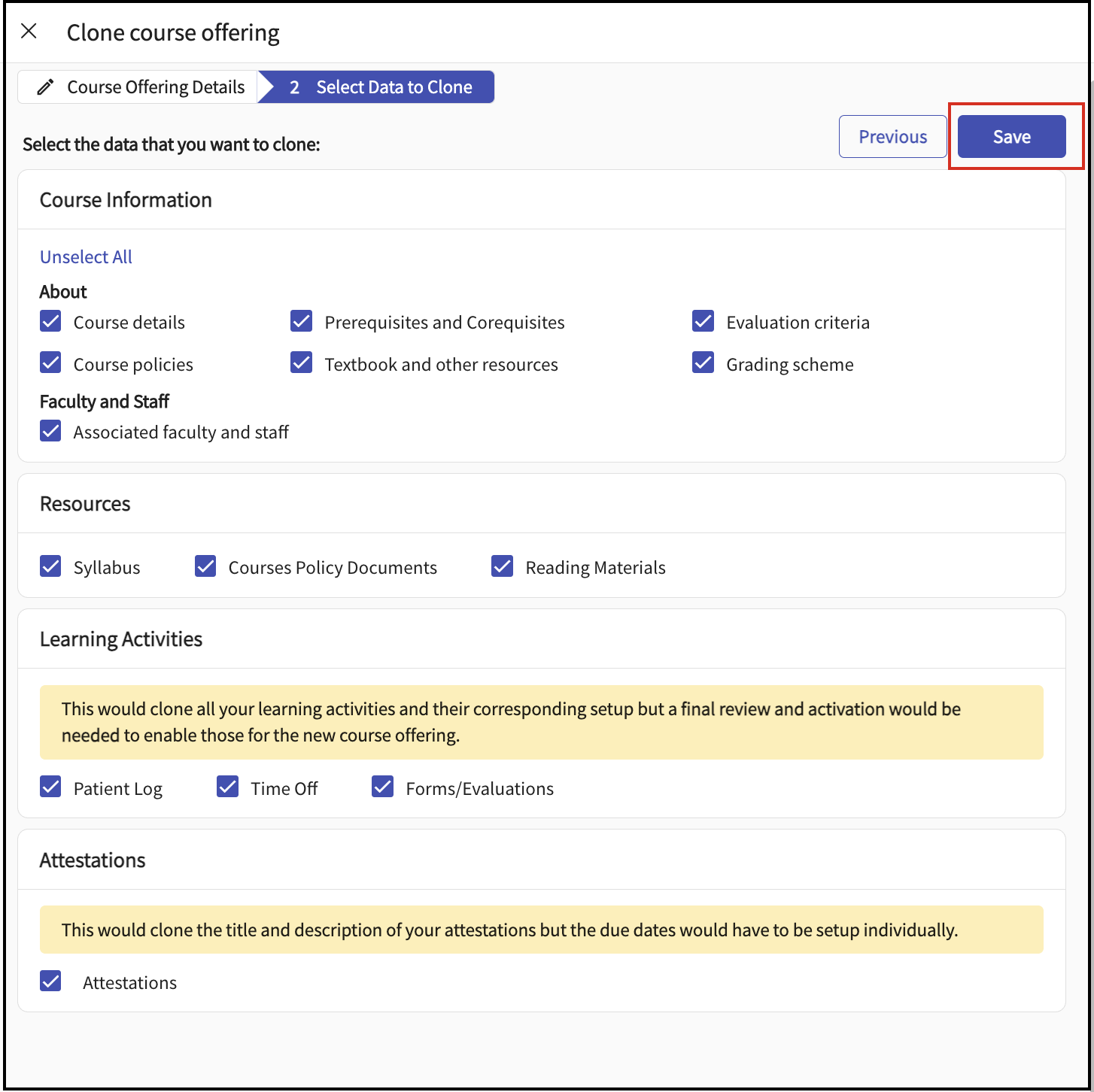This screenshot has width=1094, height=1092.
Task: Click the Previous button
Action: pyautogui.click(x=892, y=137)
